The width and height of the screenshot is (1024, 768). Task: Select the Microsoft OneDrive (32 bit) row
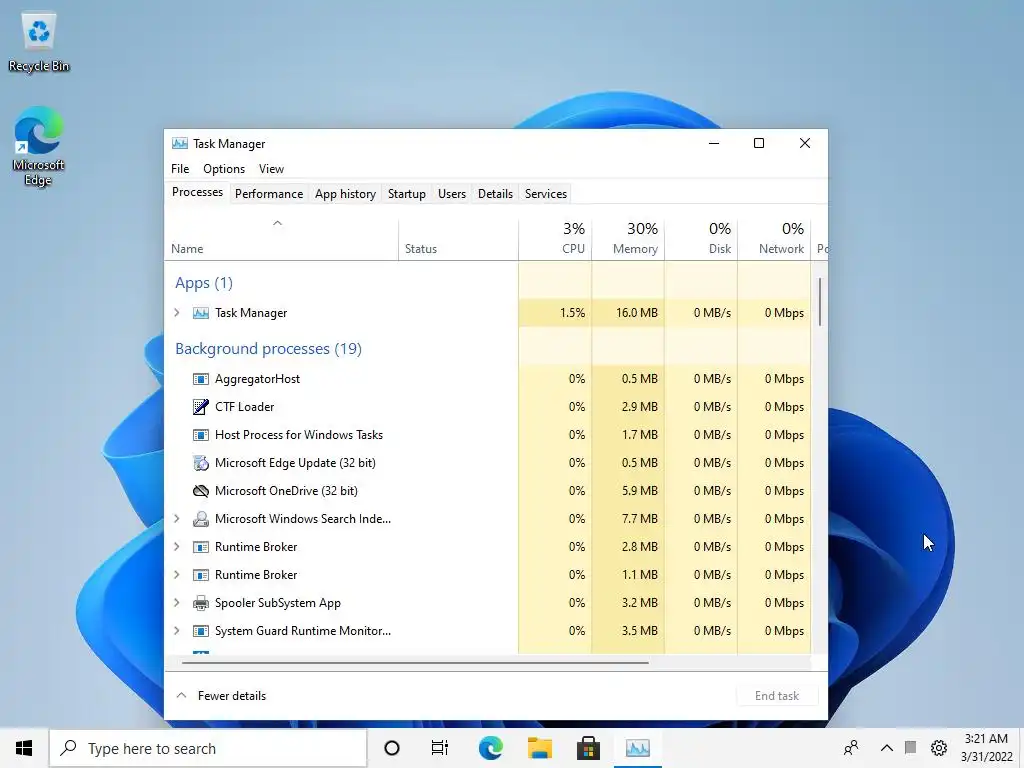[487, 491]
